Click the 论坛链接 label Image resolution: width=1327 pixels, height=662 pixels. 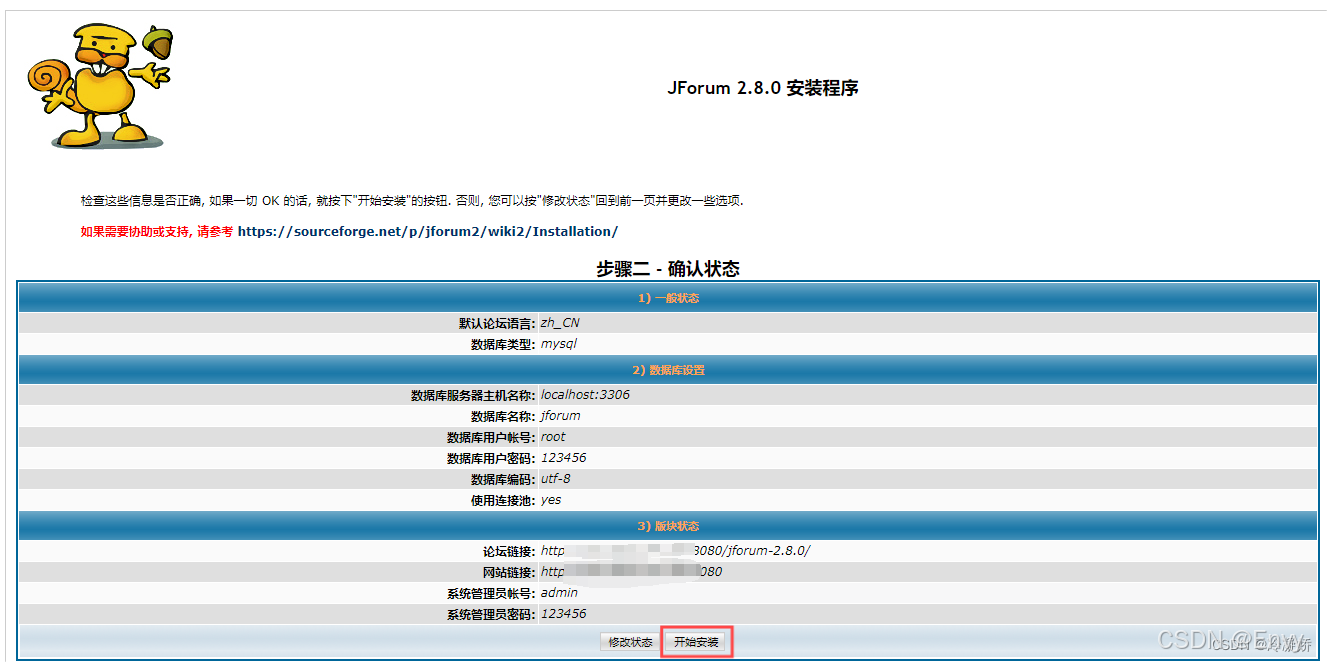click(509, 552)
